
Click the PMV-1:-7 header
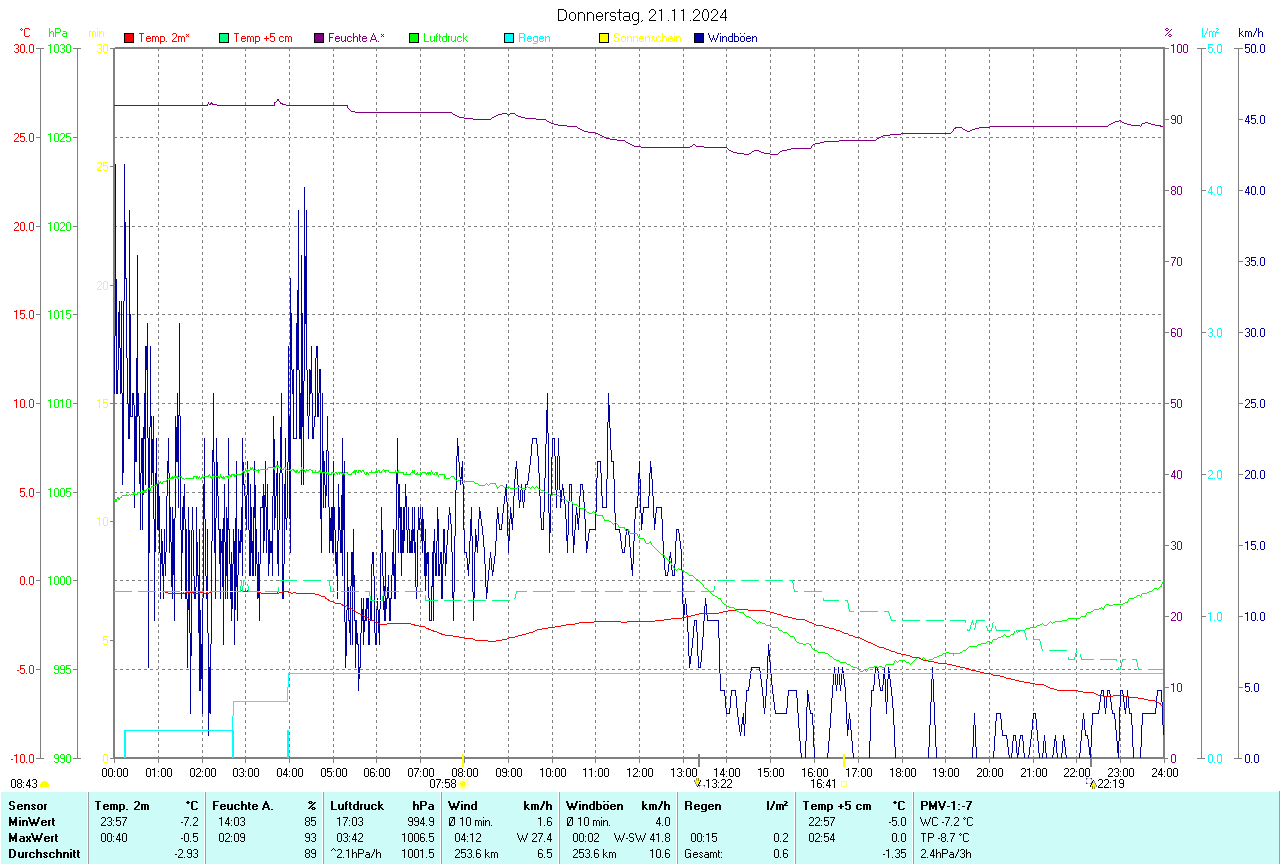pyautogui.click(x=946, y=805)
